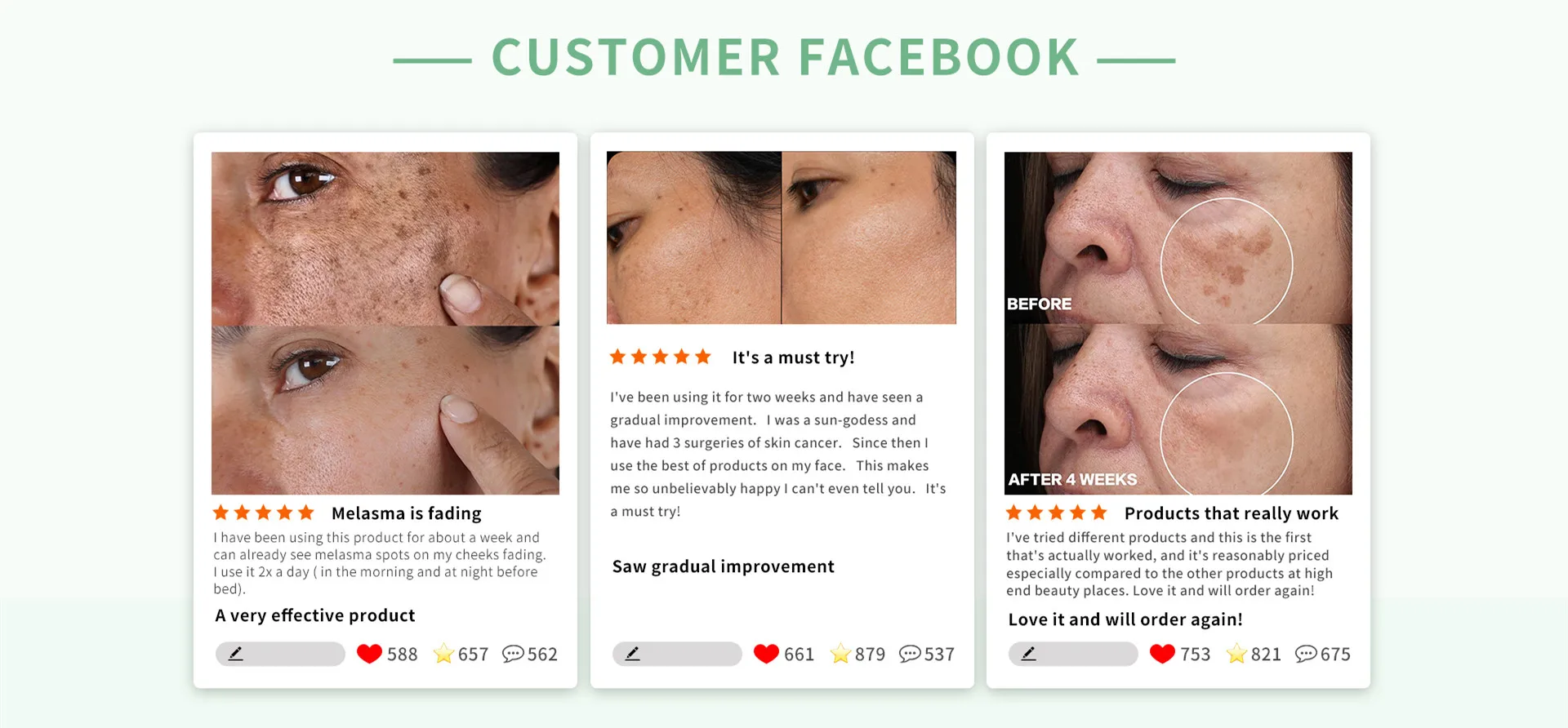Open comment bubble showing 675
The height and width of the screenshot is (728, 1568).
click(1306, 654)
